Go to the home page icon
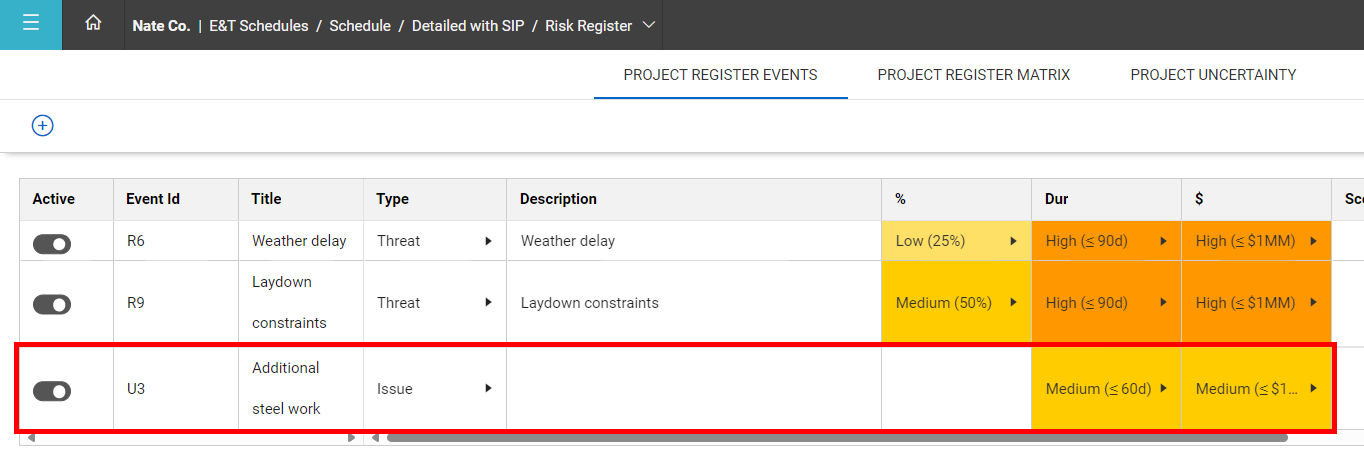The image size is (1364, 450). (93, 24)
